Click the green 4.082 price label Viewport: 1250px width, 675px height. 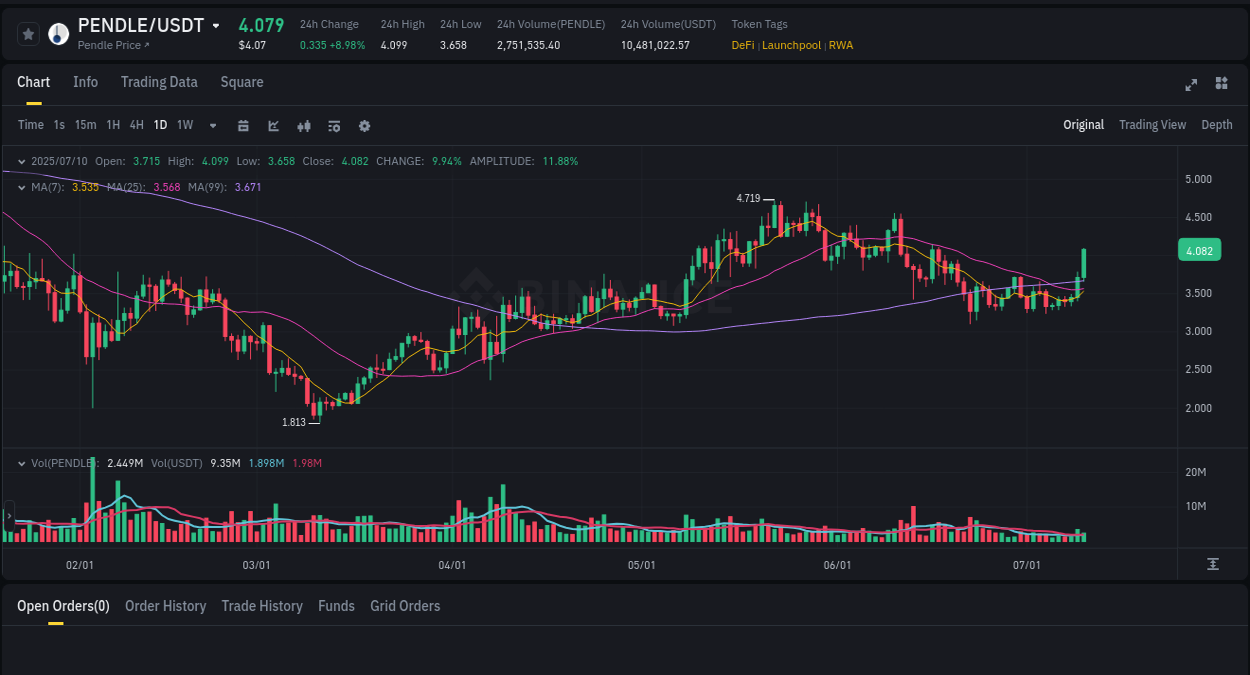coord(1198,249)
